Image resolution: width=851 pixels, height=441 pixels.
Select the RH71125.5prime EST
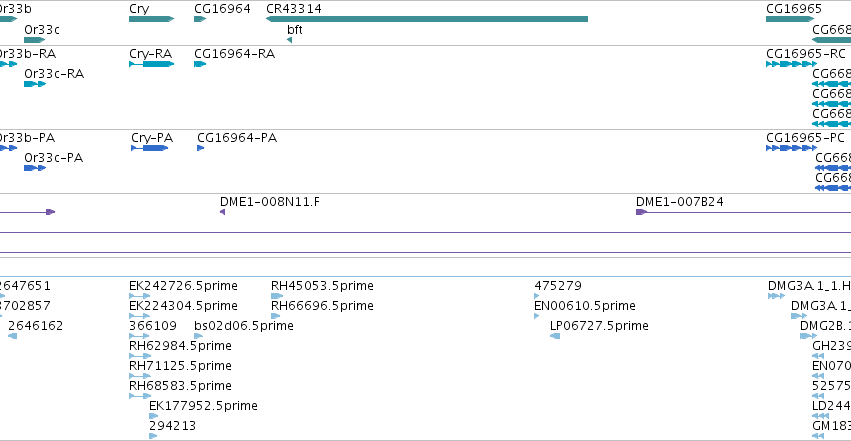[140, 376]
